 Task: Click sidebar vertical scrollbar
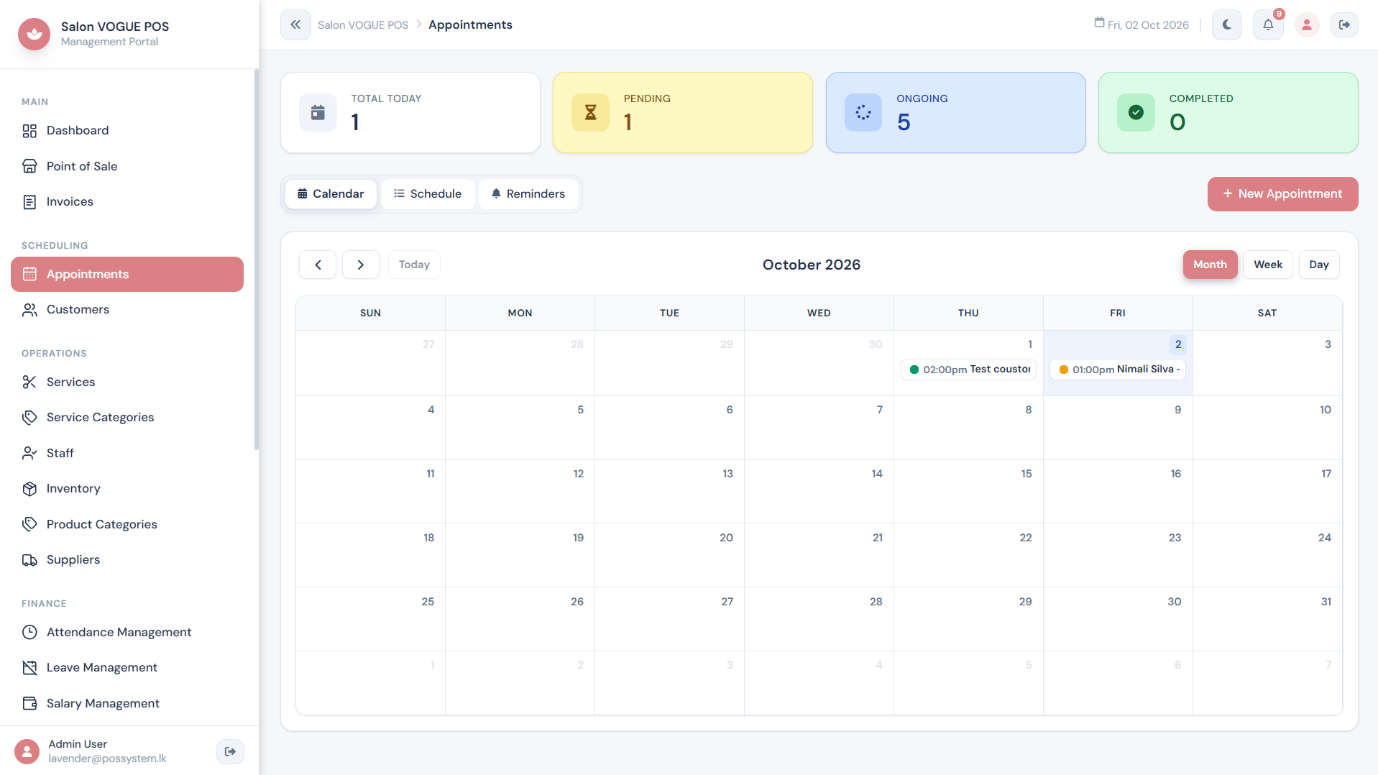pyautogui.click(x=256, y=260)
